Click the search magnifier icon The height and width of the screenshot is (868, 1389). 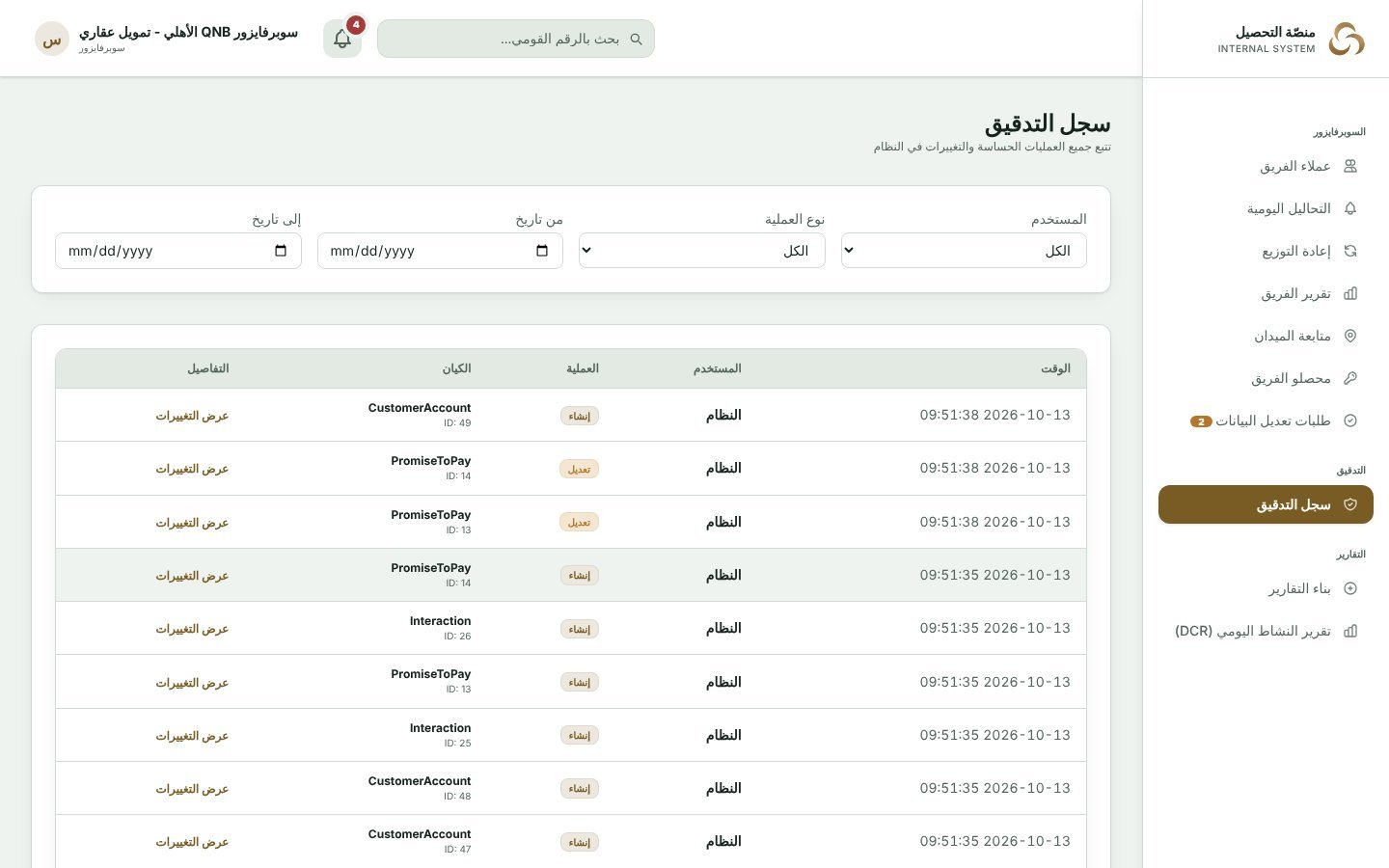click(636, 39)
